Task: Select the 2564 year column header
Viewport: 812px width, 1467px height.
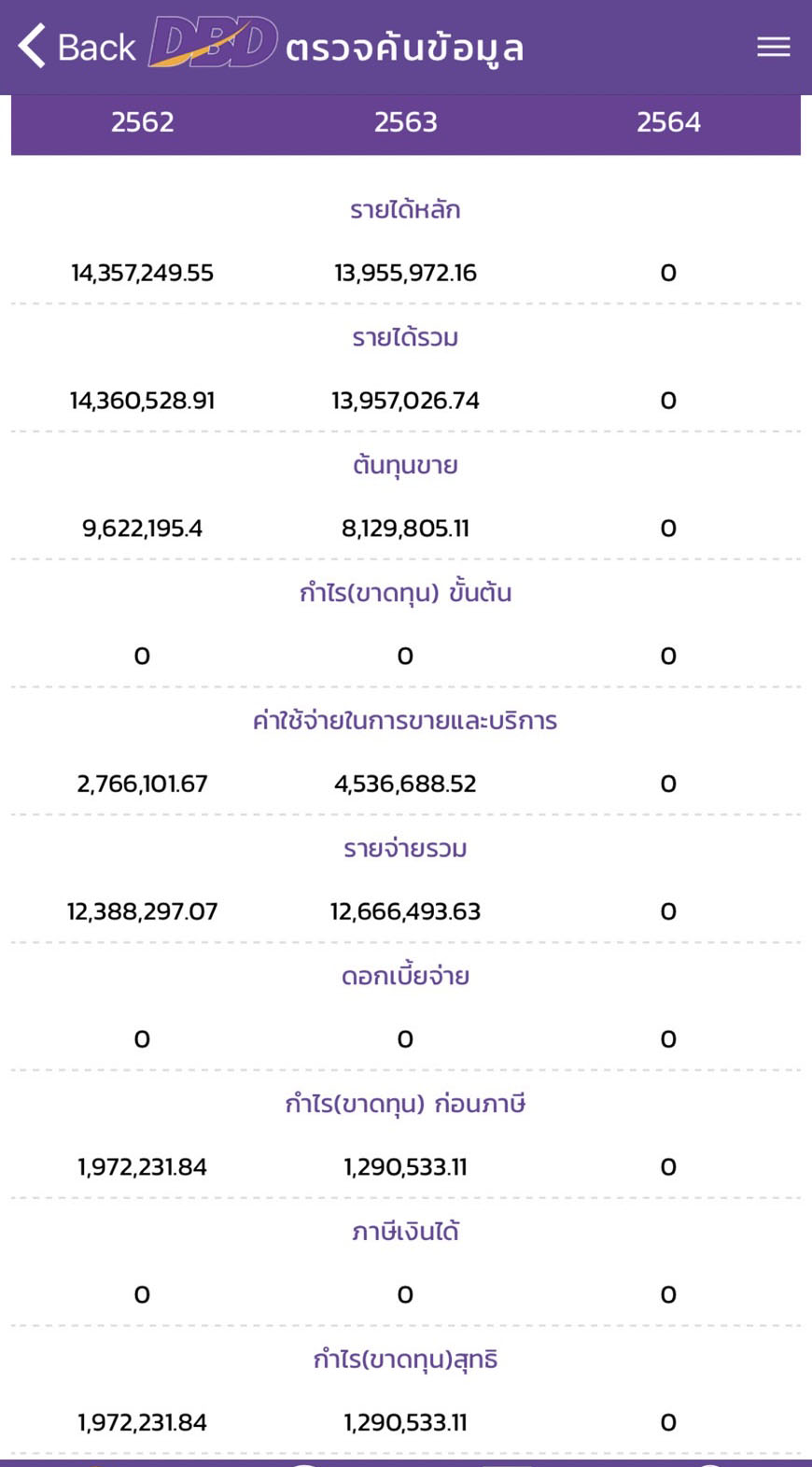Action: point(668,122)
